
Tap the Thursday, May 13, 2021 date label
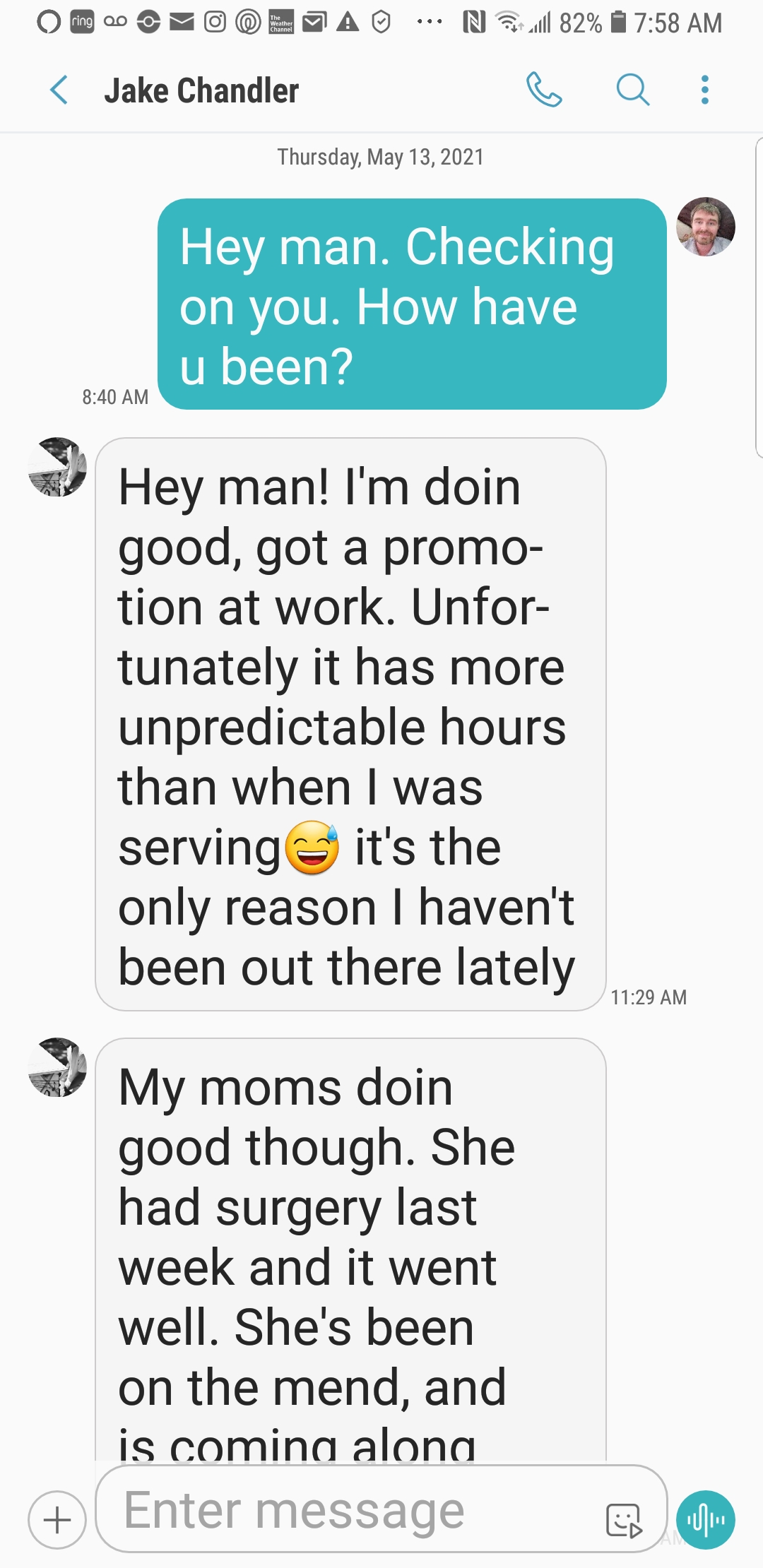(380, 157)
